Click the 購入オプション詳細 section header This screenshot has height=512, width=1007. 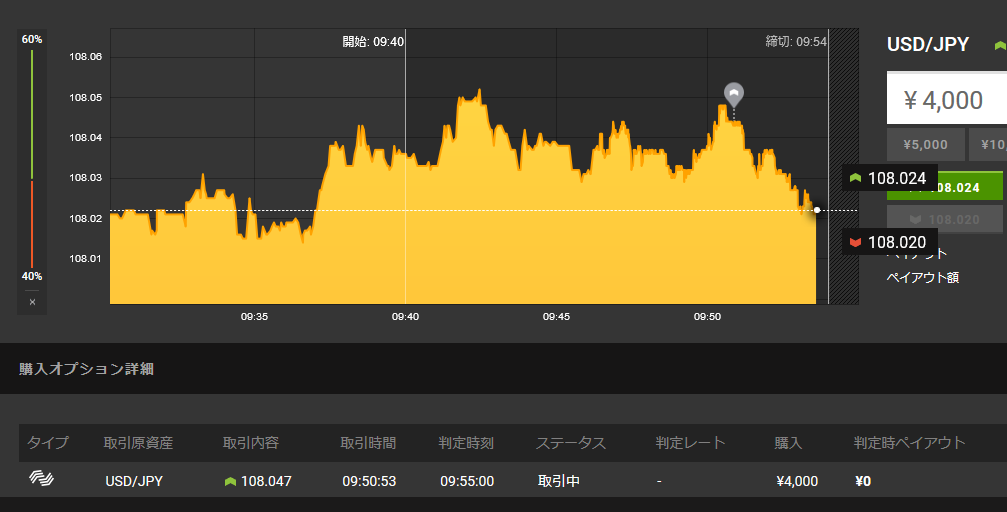click(x=86, y=369)
